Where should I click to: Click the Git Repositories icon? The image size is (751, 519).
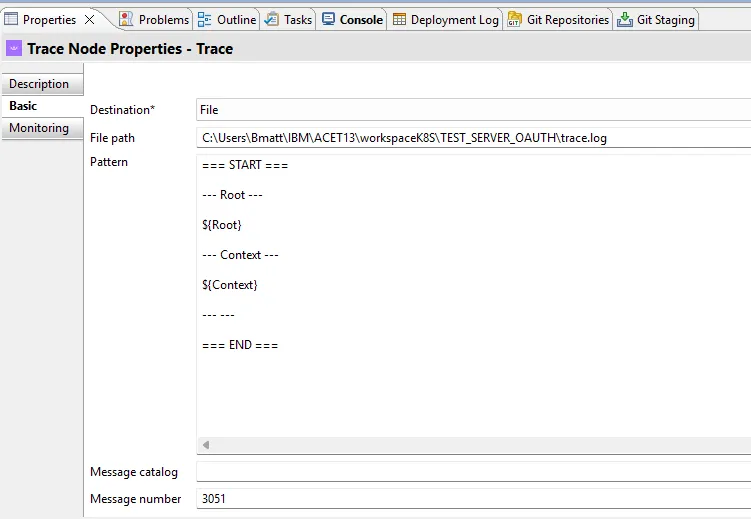514,19
